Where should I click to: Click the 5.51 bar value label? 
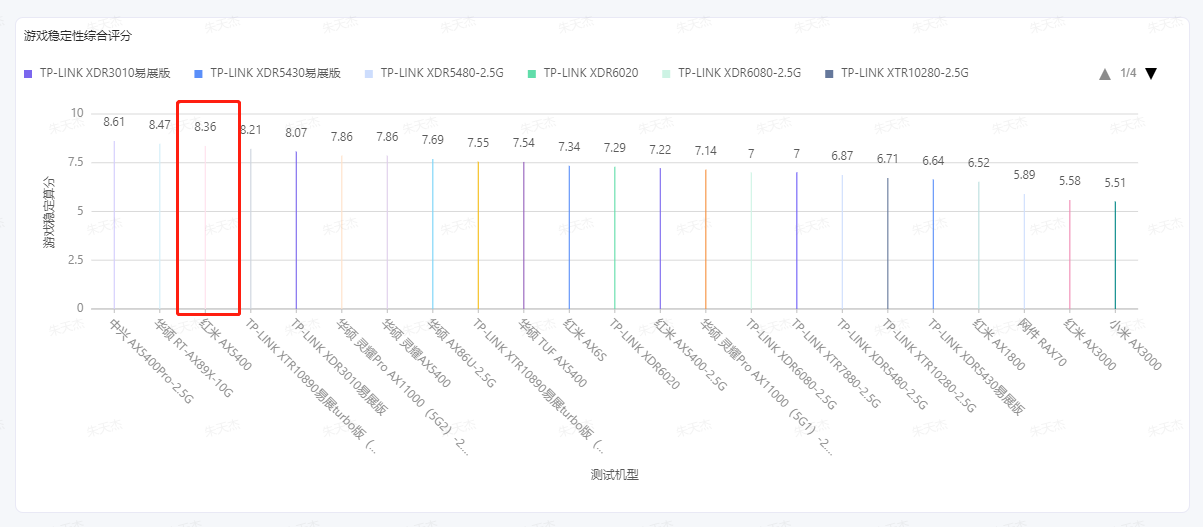pos(1115,183)
